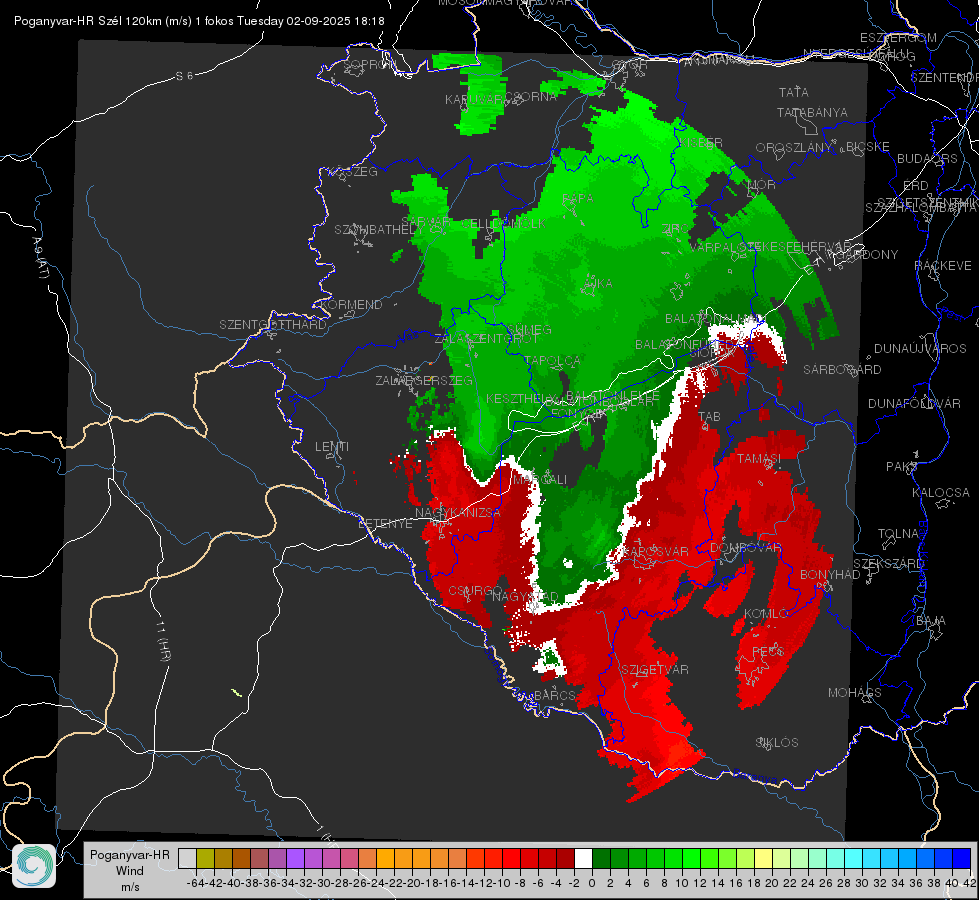The image size is (979, 900).
Task: Select the KALOCSA label
Action: click(940, 492)
